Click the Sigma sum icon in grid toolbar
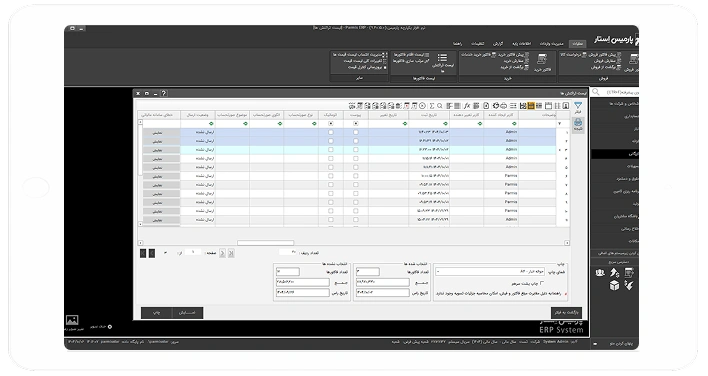The height and width of the screenshot is (376, 708). tap(432, 106)
